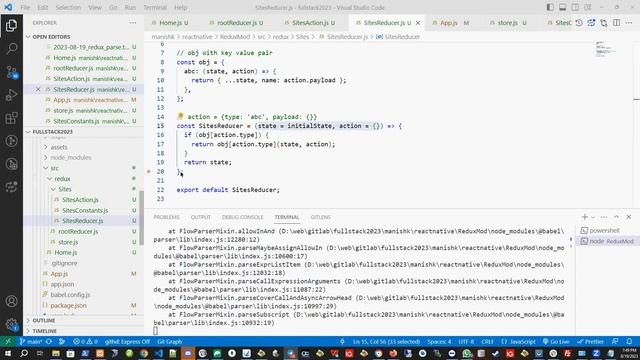Open notifications bell in status bar
Image resolution: width=640 pixels, height=360 pixels.
(629, 342)
